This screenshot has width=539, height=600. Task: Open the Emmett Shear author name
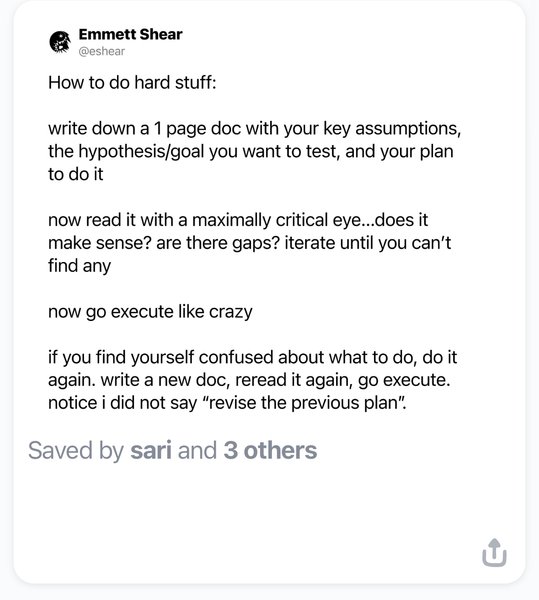click(130, 34)
